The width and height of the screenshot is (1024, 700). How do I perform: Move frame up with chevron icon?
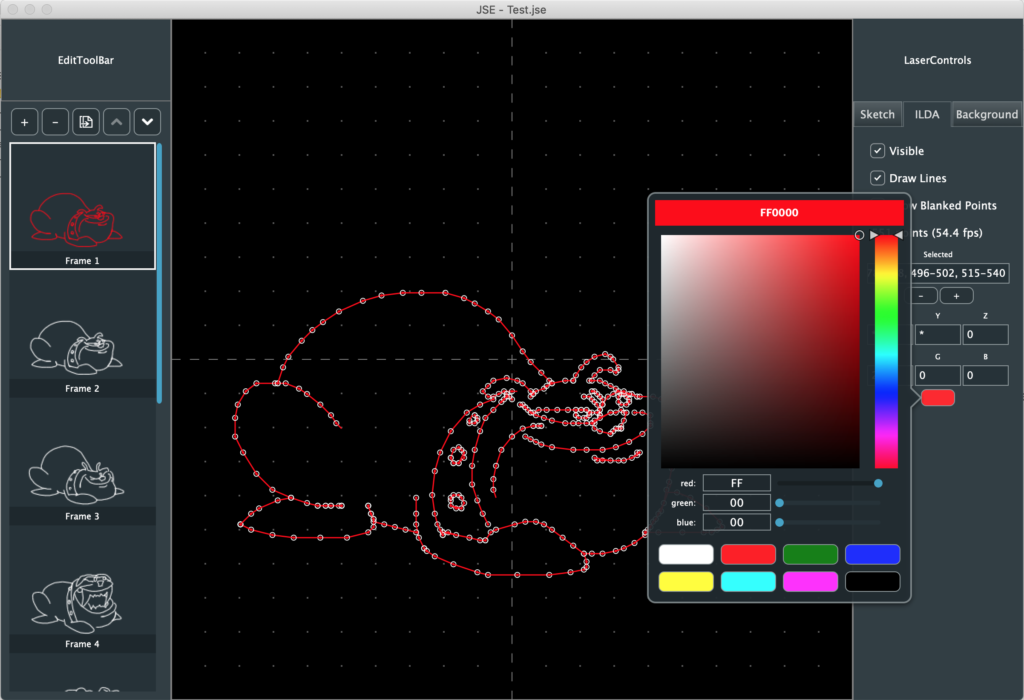point(117,122)
